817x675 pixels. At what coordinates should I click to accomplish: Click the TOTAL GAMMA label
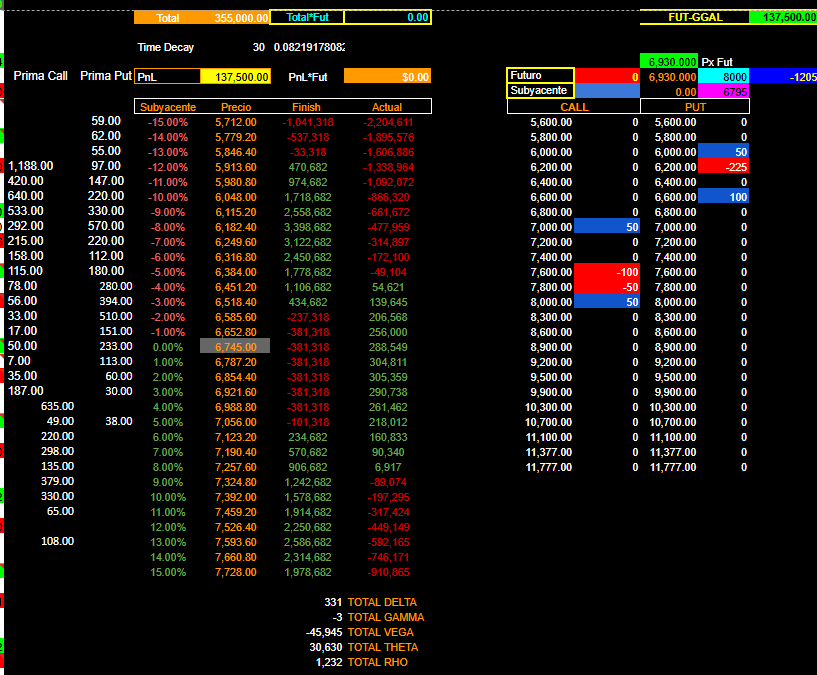pos(386,617)
